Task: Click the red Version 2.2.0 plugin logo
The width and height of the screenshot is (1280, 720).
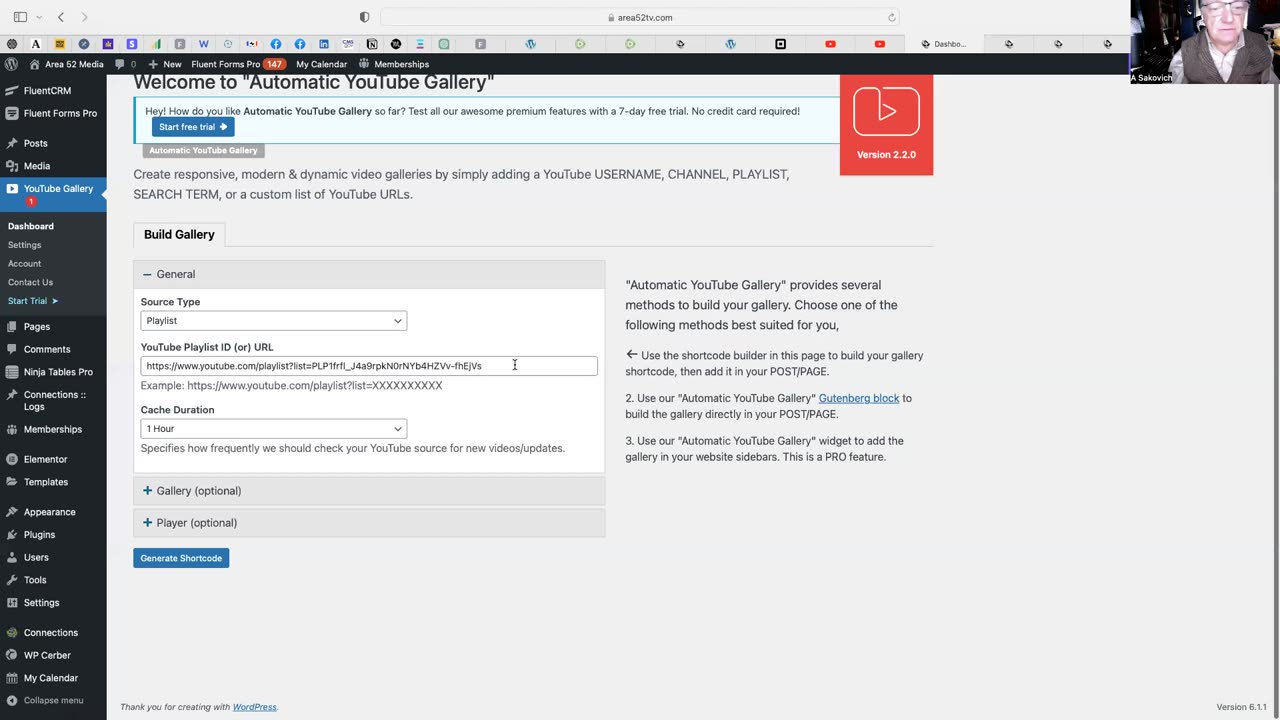Action: pos(886,124)
